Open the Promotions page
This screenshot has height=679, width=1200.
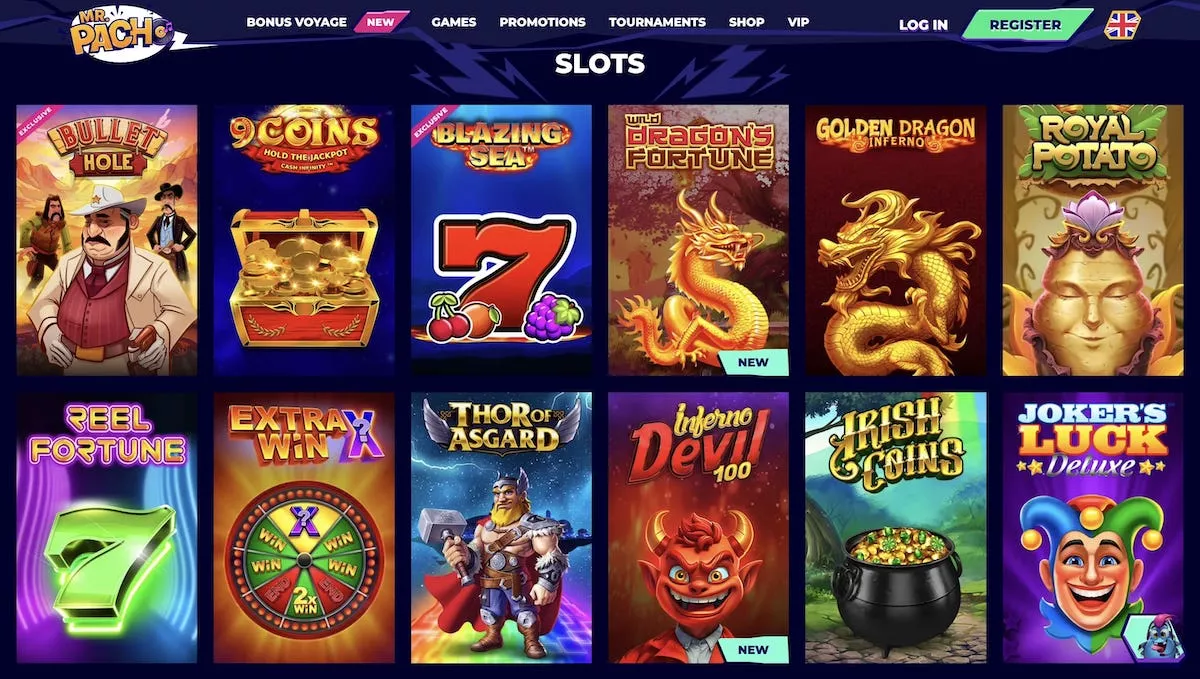tap(542, 21)
